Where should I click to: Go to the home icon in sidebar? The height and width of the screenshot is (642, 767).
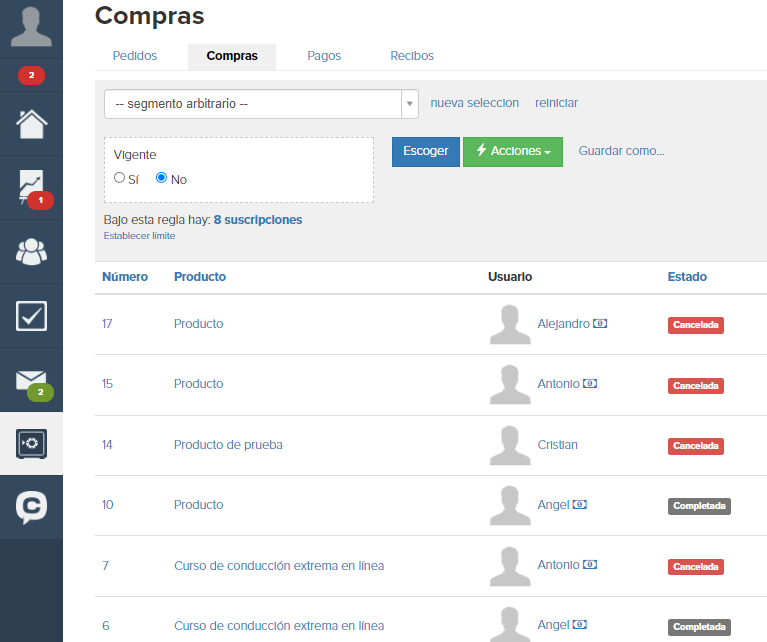(31, 124)
